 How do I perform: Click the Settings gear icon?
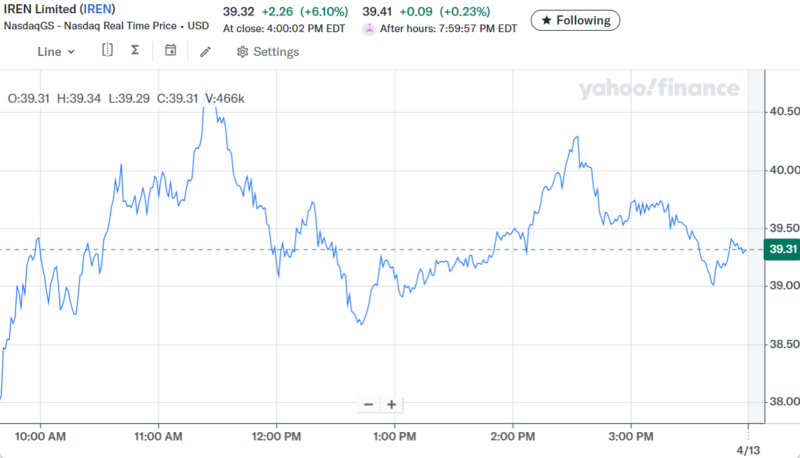click(242, 52)
